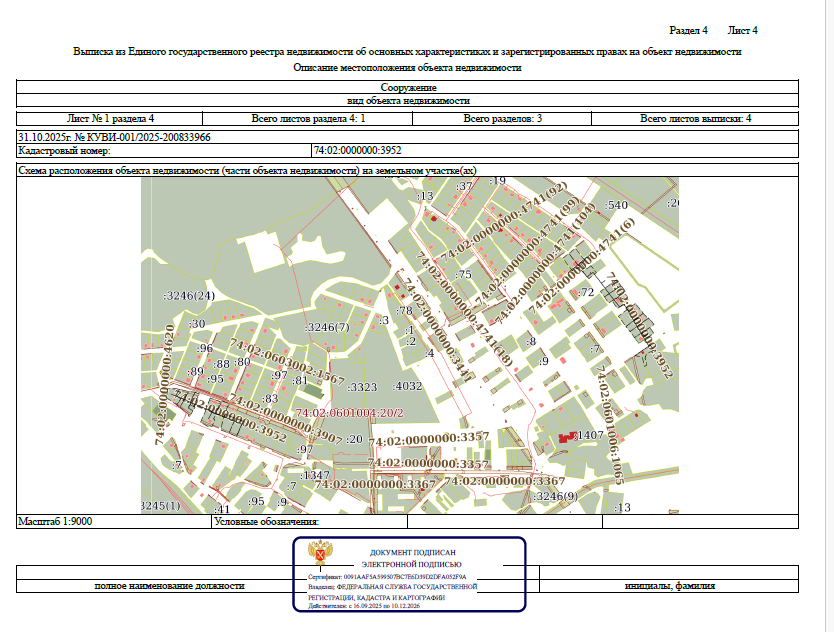Image resolution: width=834 pixels, height=632 pixels.
Task: Click map label ":1347"
Action: pos(315,475)
